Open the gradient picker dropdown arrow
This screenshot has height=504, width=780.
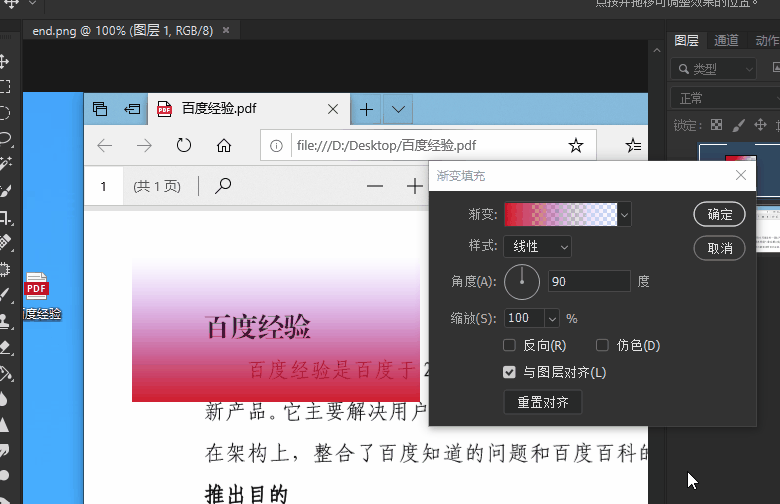click(624, 215)
